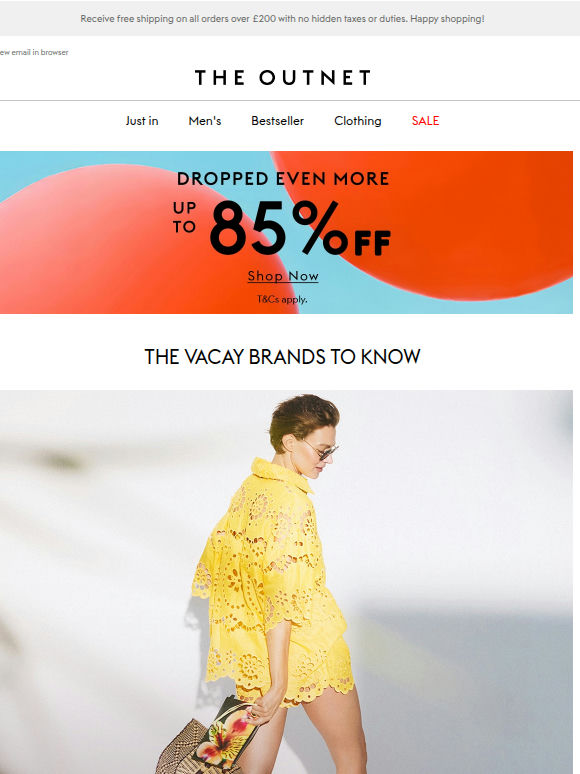Open the Bestseller navigation link
Image resolution: width=580 pixels, height=774 pixels.
pos(277,121)
